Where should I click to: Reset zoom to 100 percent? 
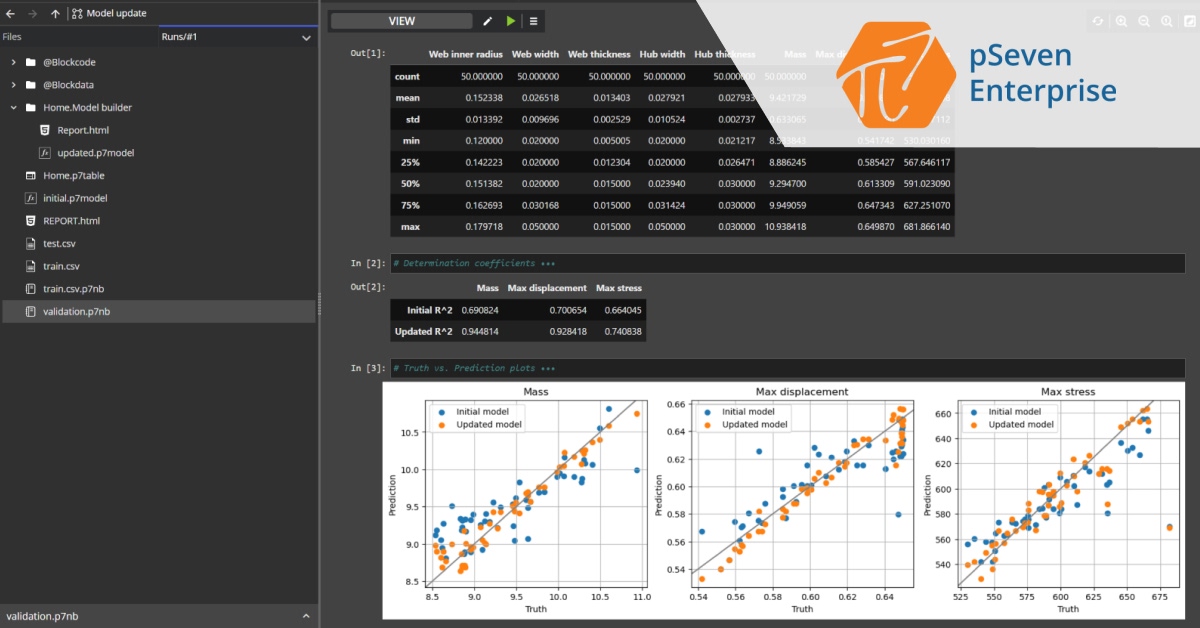click(1167, 21)
